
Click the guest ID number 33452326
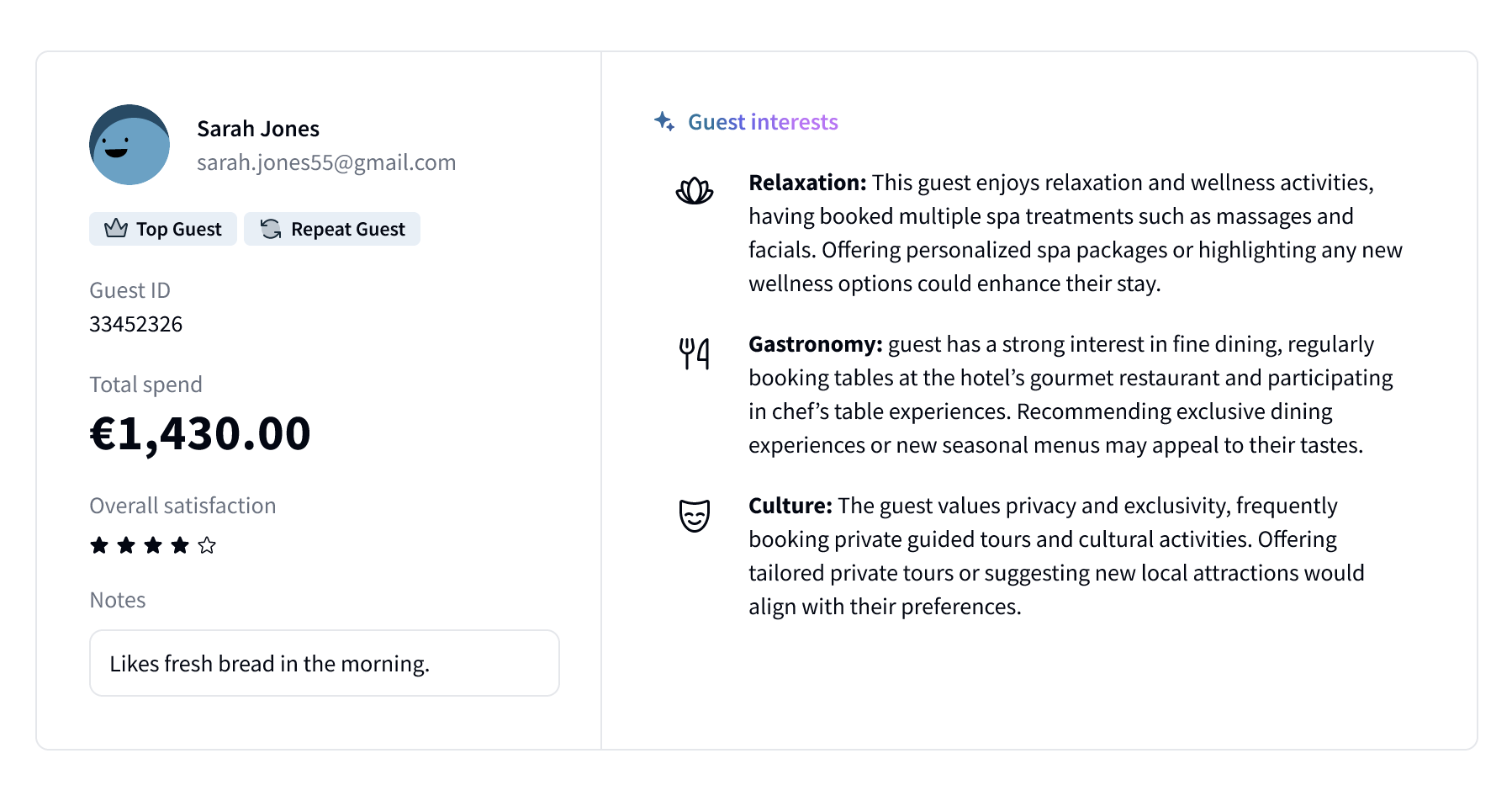(136, 324)
